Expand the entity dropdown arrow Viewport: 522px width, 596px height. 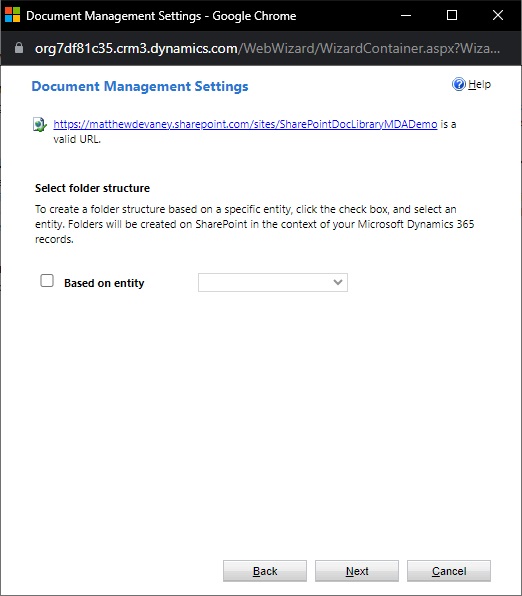[338, 282]
